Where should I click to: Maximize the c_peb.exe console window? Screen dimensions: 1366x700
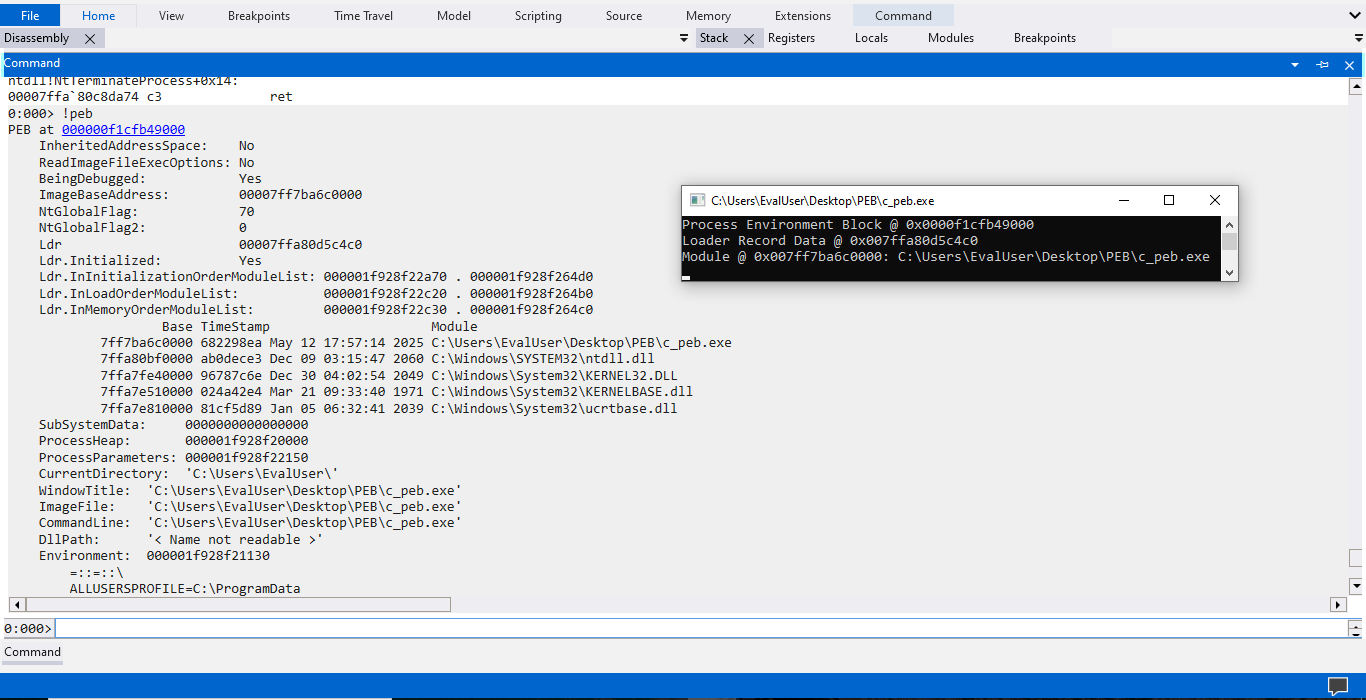click(x=1168, y=200)
